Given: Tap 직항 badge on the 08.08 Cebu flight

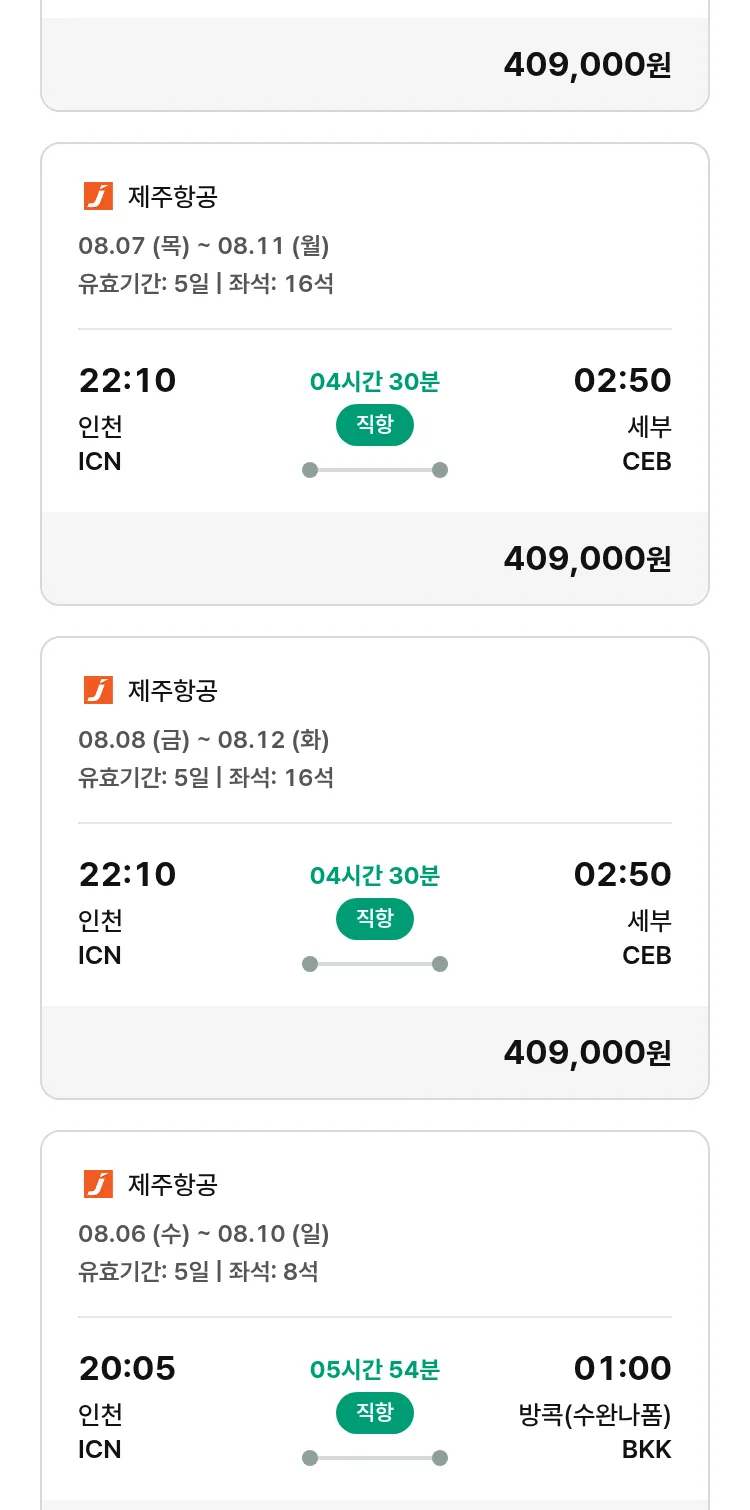Looking at the screenshot, I should click(x=375, y=919).
